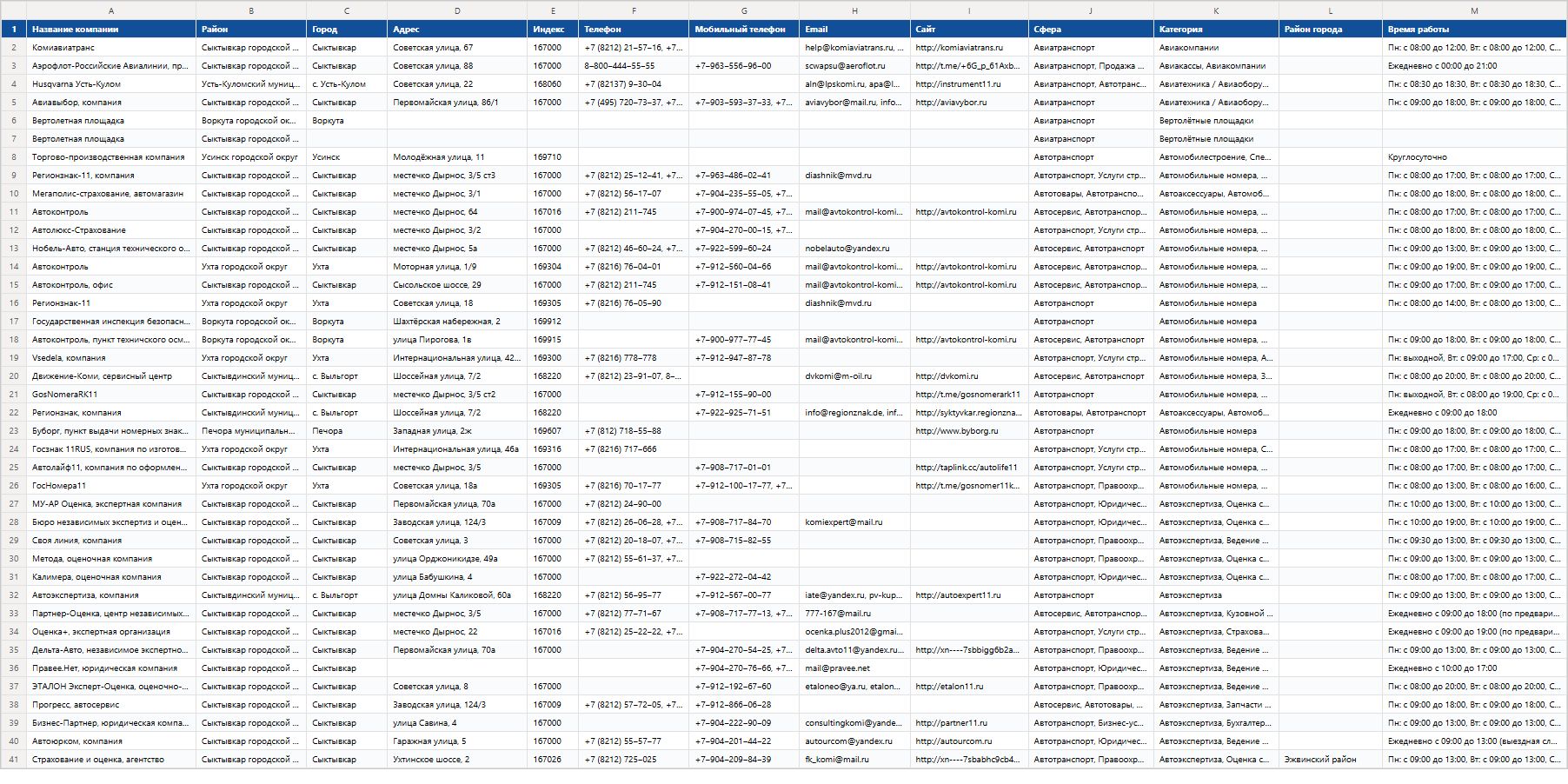
Task: Click the 'GosNomeraRK11' cell
Action: [111, 395]
